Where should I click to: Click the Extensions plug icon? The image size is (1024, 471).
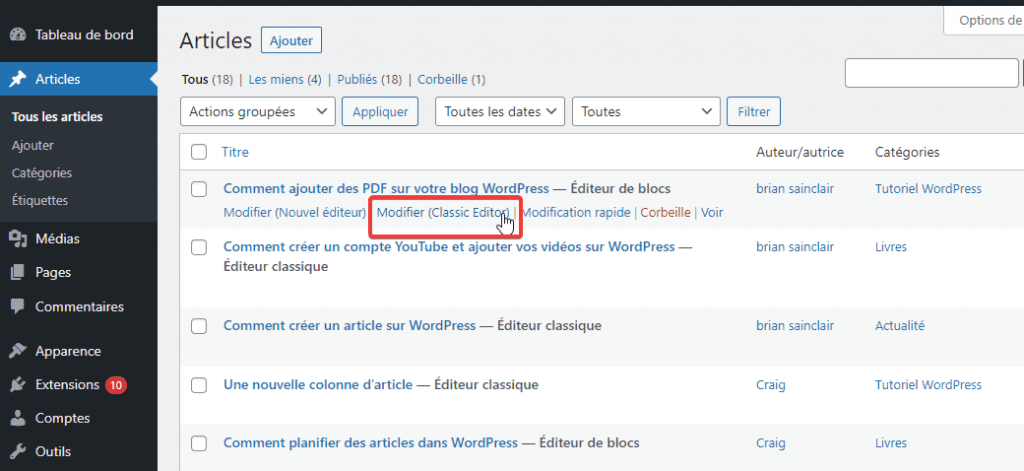tap(18, 385)
